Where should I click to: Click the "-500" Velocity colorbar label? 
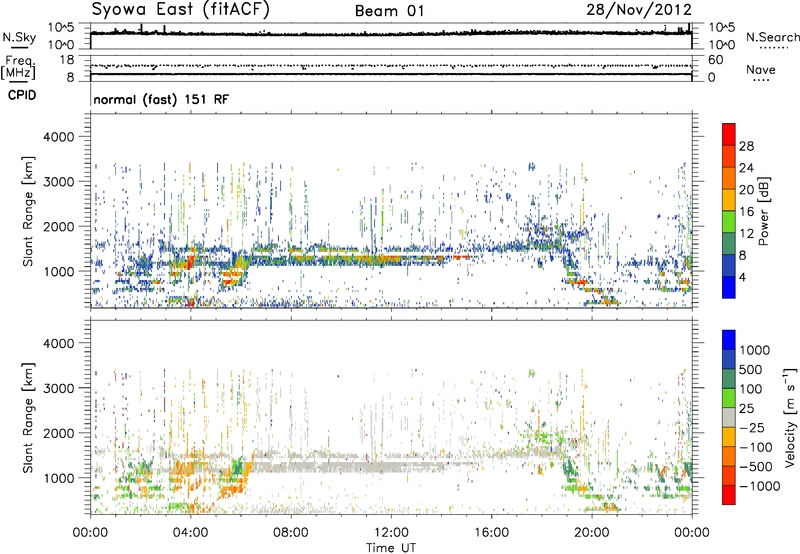click(756, 467)
